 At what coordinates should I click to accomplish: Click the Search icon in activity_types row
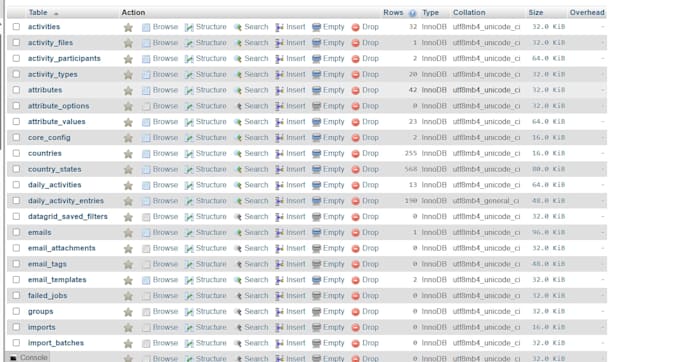238,75
